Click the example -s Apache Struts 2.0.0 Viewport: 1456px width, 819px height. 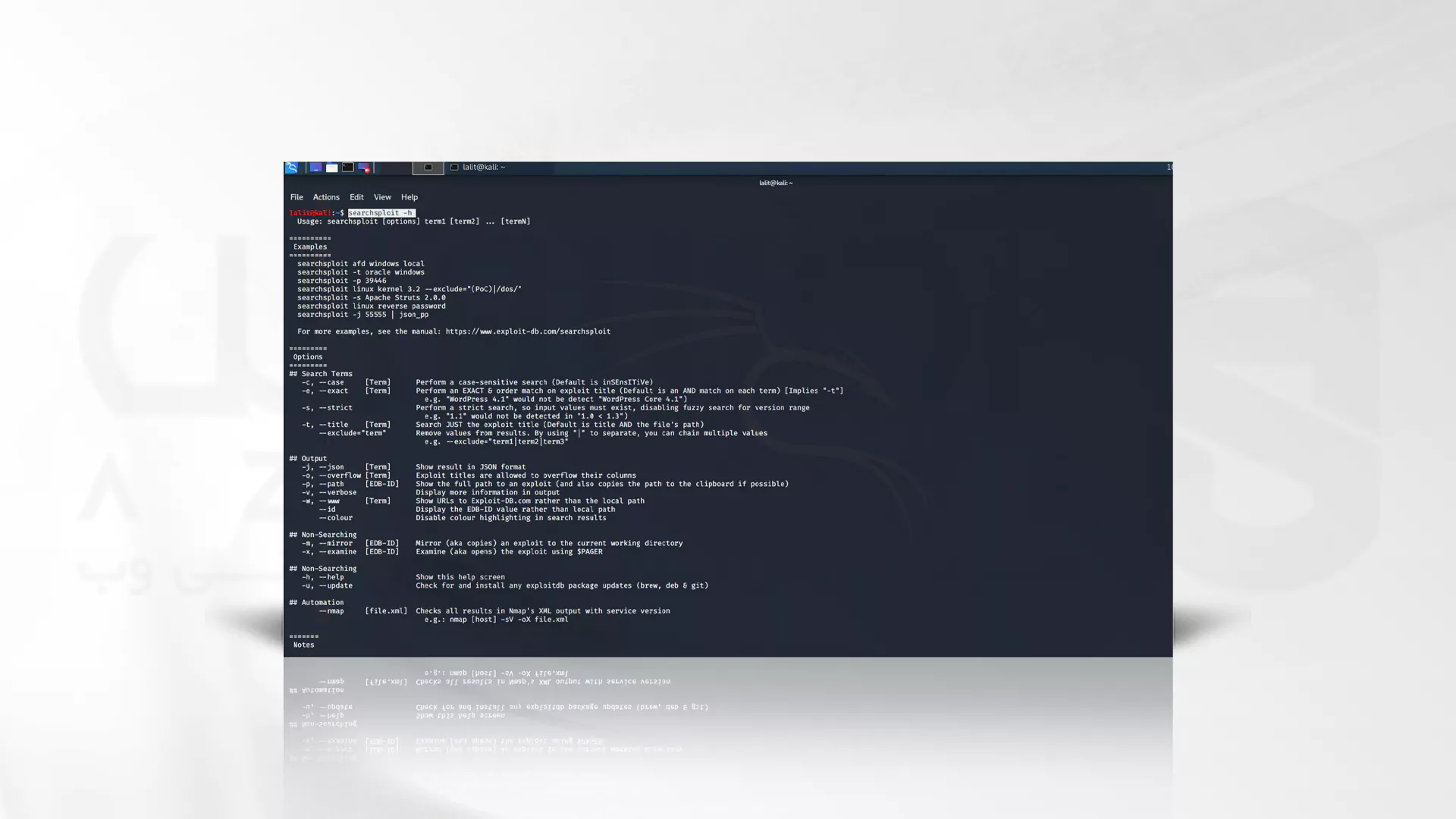click(x=371, y=298)
